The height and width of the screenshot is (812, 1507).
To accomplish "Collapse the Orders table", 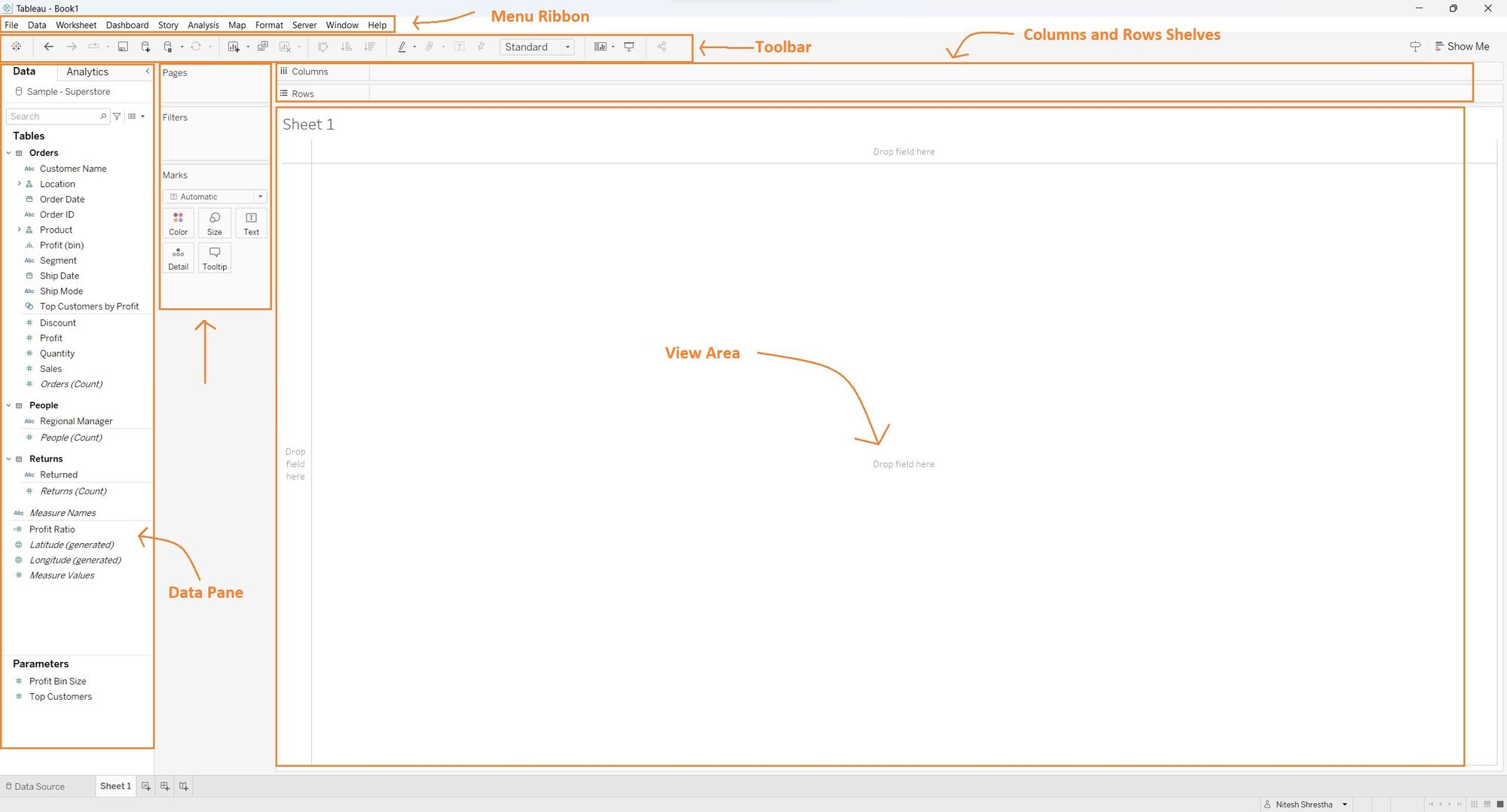I will (x=9, y=153).
